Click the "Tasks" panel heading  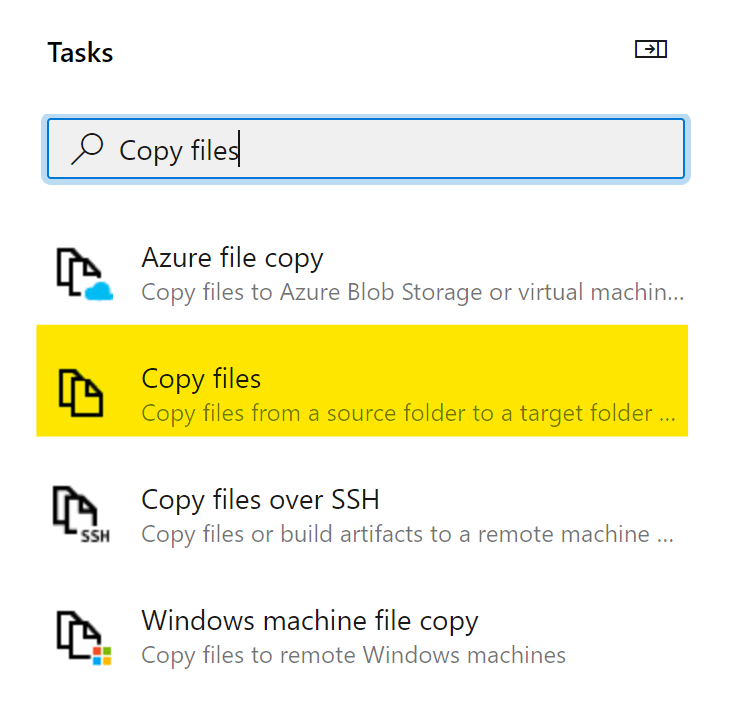(80, 53)
